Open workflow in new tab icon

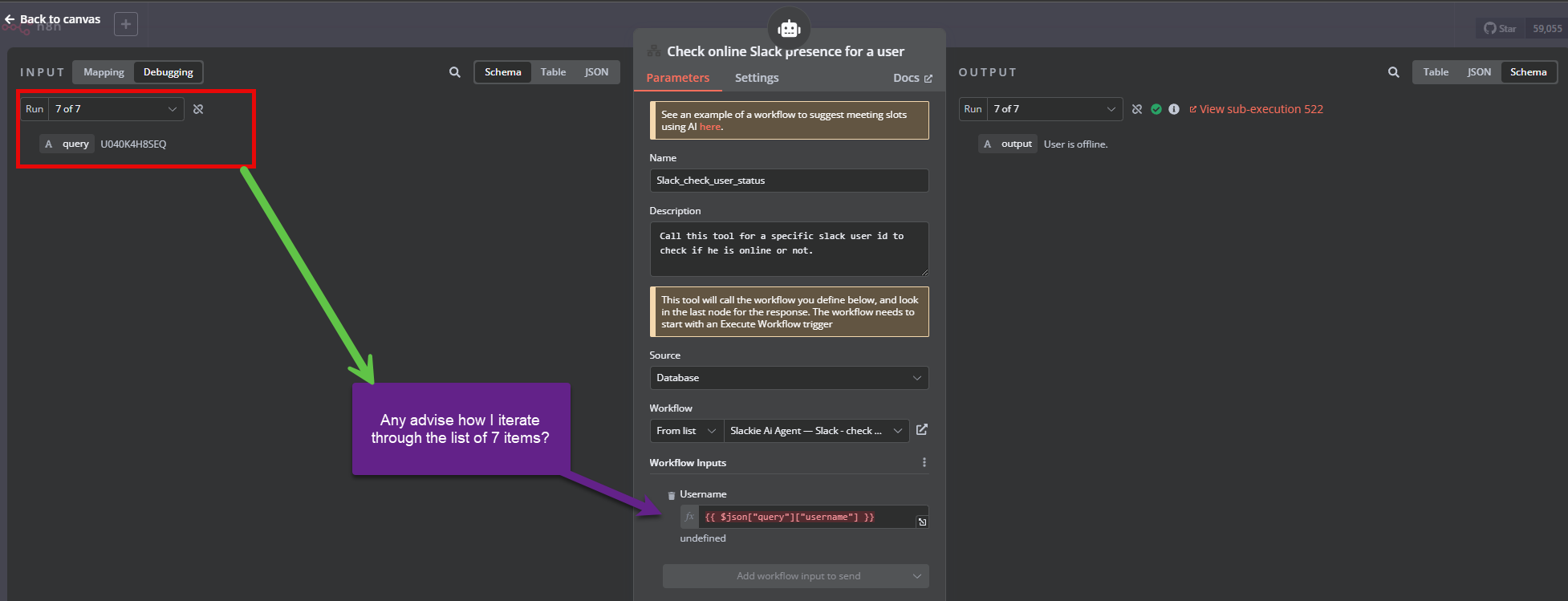click(922, 430)
